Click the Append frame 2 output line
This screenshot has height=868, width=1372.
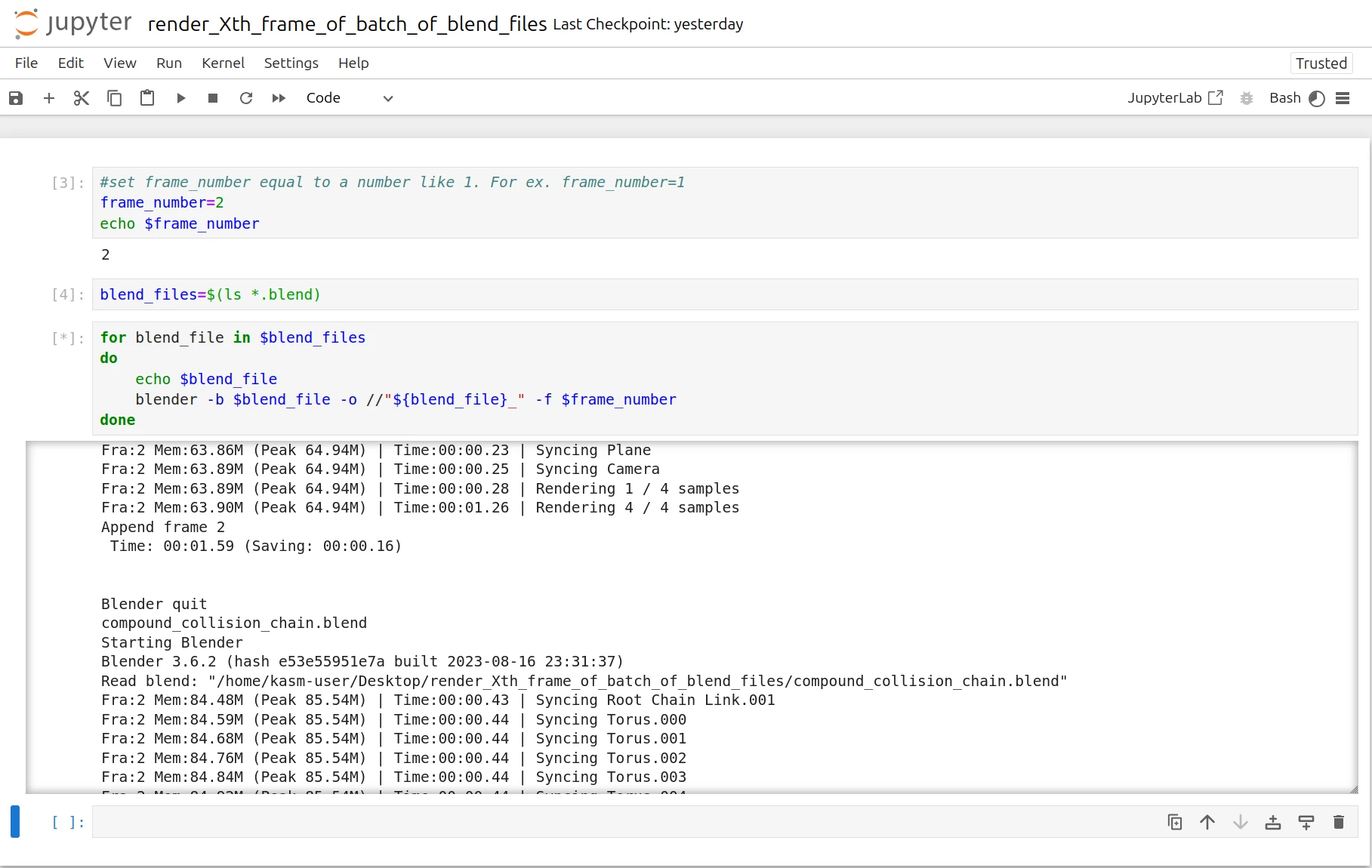click(163, 527)
